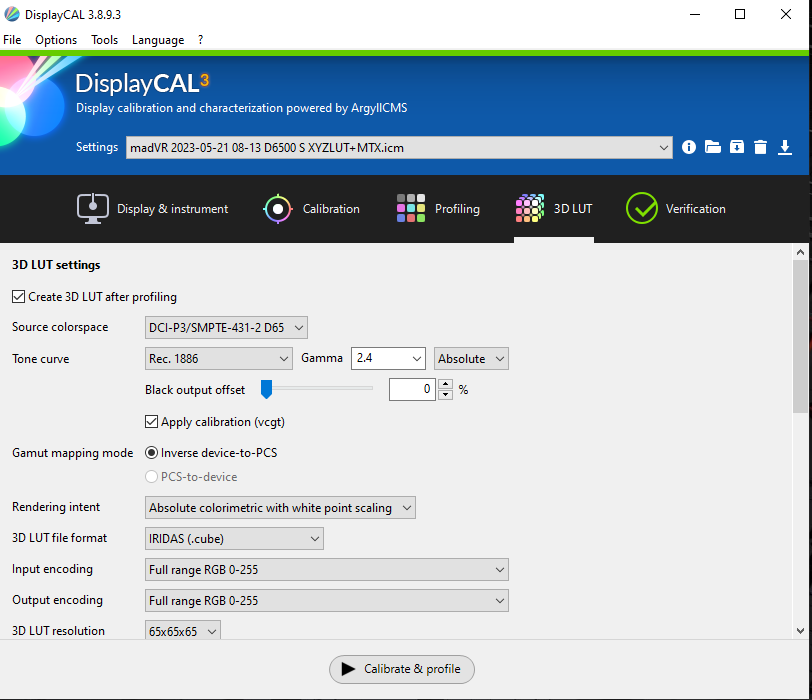Open the Gamma 2.4 combo box

(x=388, y=358)
